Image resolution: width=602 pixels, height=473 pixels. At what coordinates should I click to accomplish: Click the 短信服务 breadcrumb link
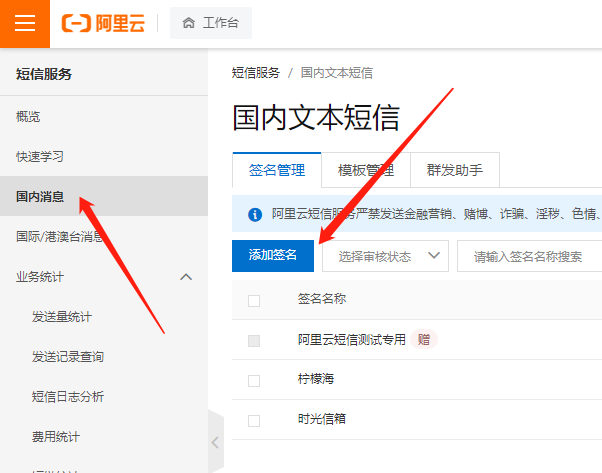[x=256, y=73]
